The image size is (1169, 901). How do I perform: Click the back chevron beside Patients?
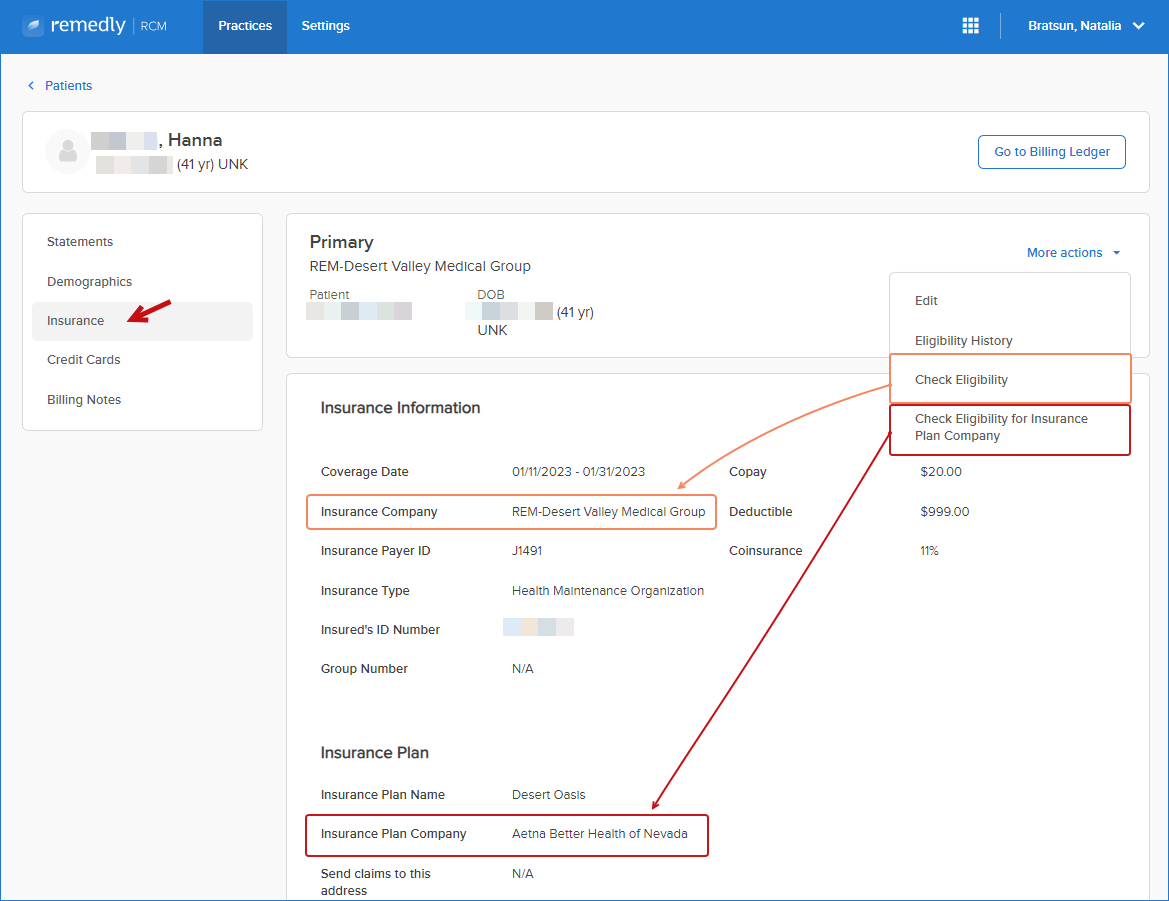[x=31, y=86]
